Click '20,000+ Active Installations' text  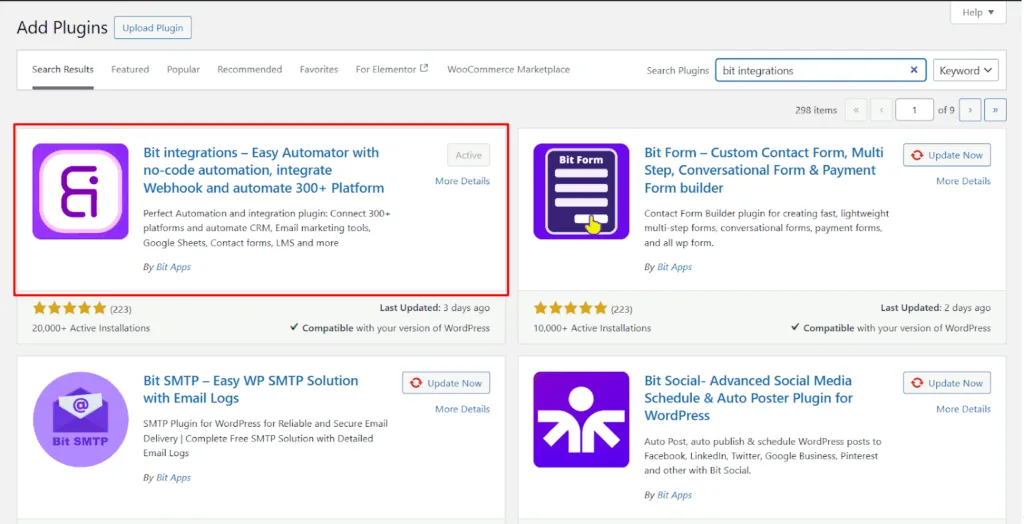pyautogui.click(x=91, y=328)
